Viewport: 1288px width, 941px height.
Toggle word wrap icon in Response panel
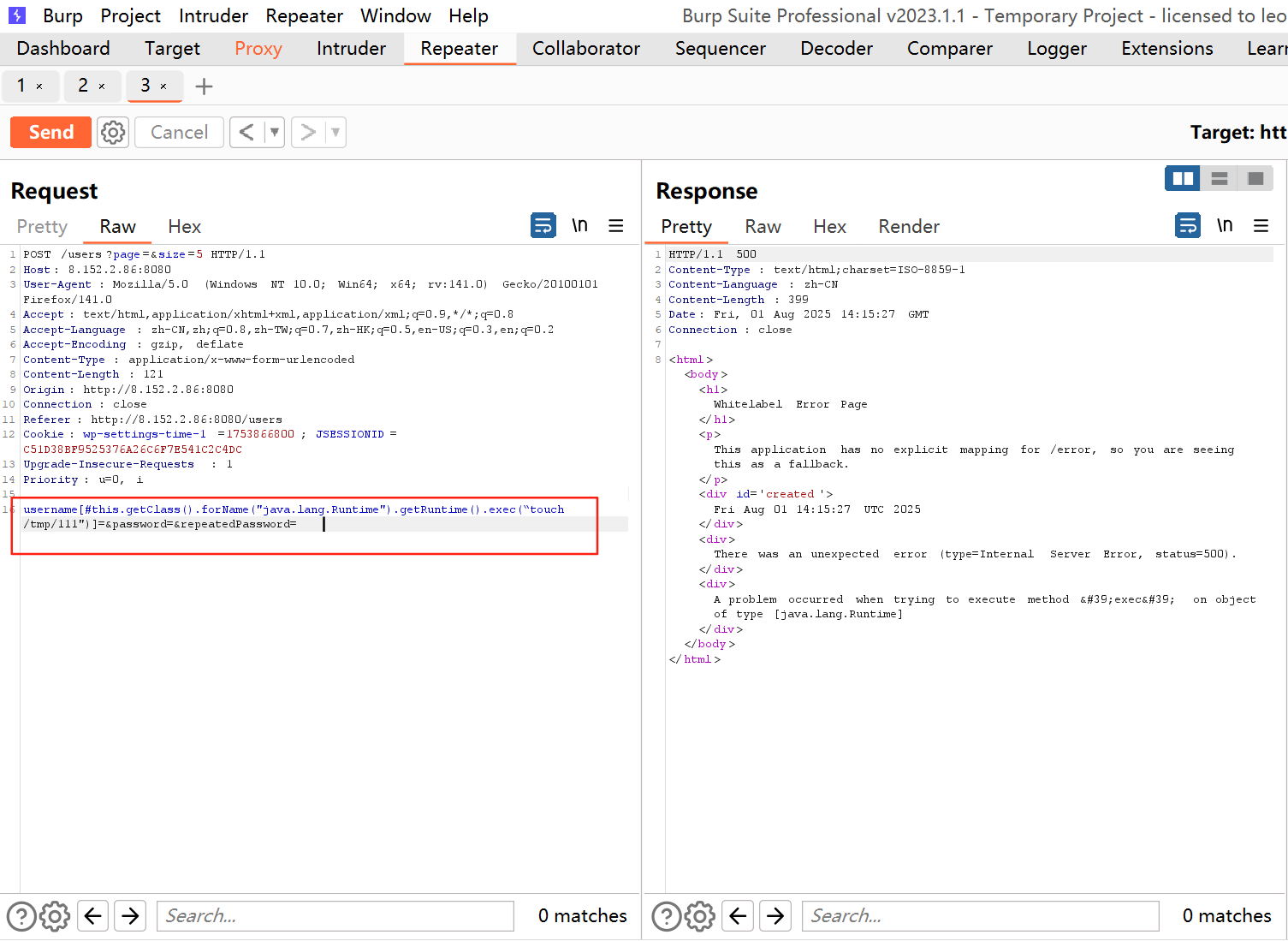(x=1188, y=225)
